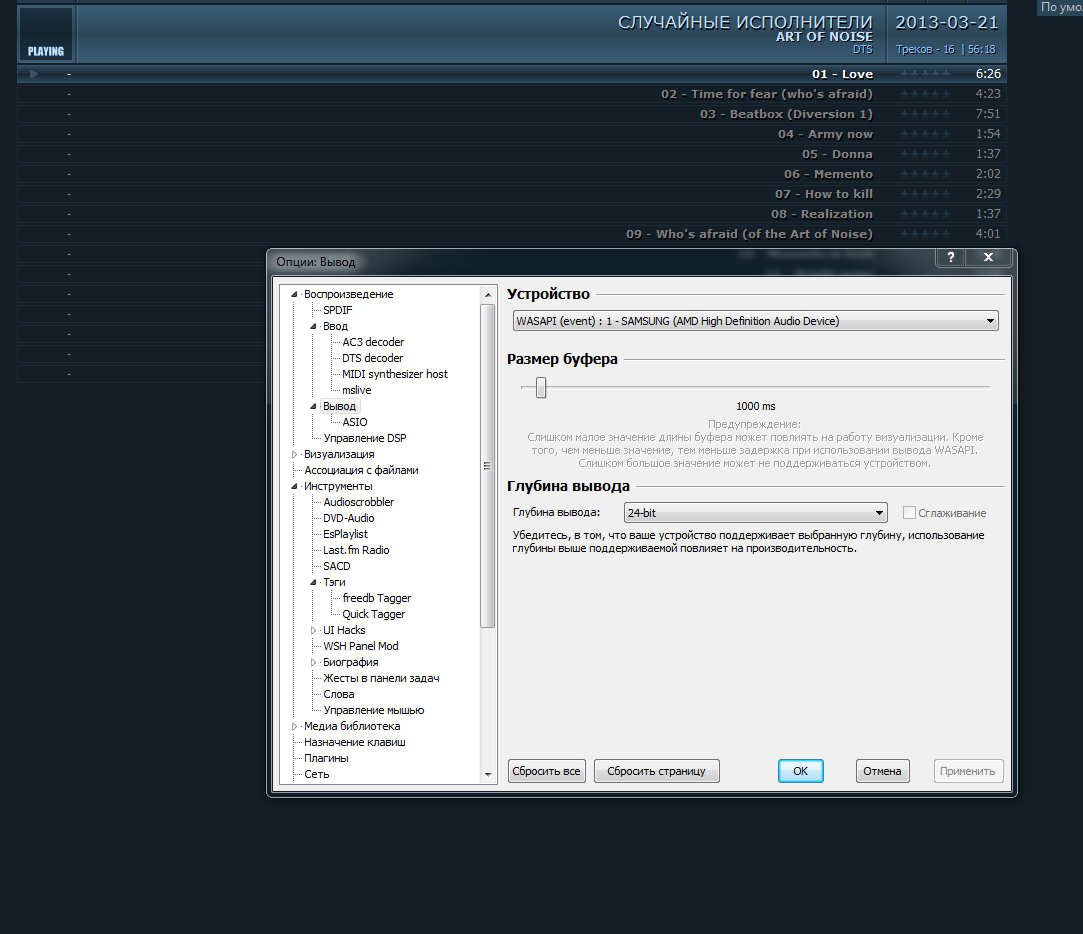Set star rating on track 01 - Love
The height and width of the screenshot is (934, 1083).
(x=923, y=74)
